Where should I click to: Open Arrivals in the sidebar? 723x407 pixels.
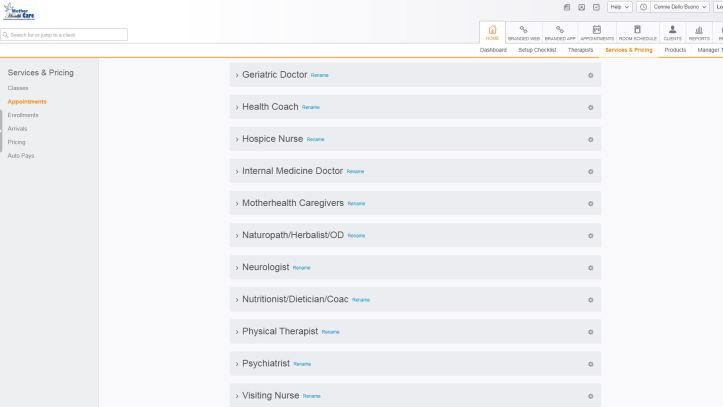18,129
